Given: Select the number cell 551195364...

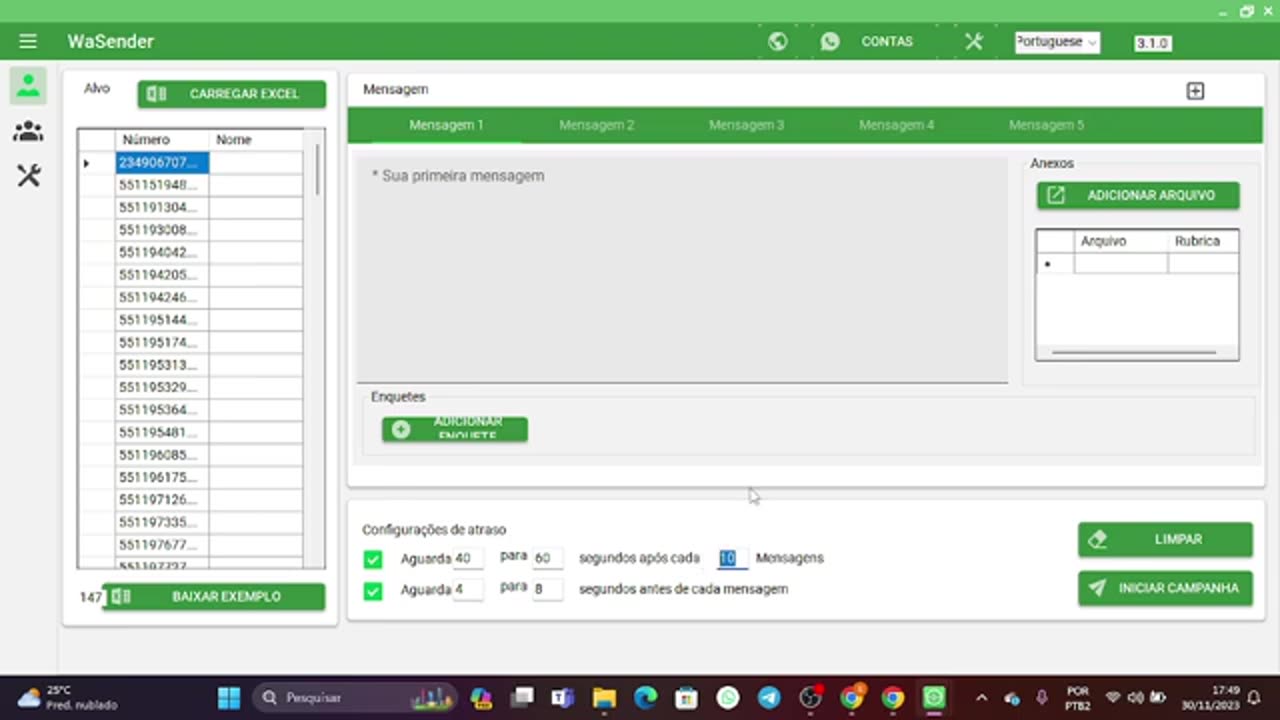Looking at the screenshot, I should [162, 410].
